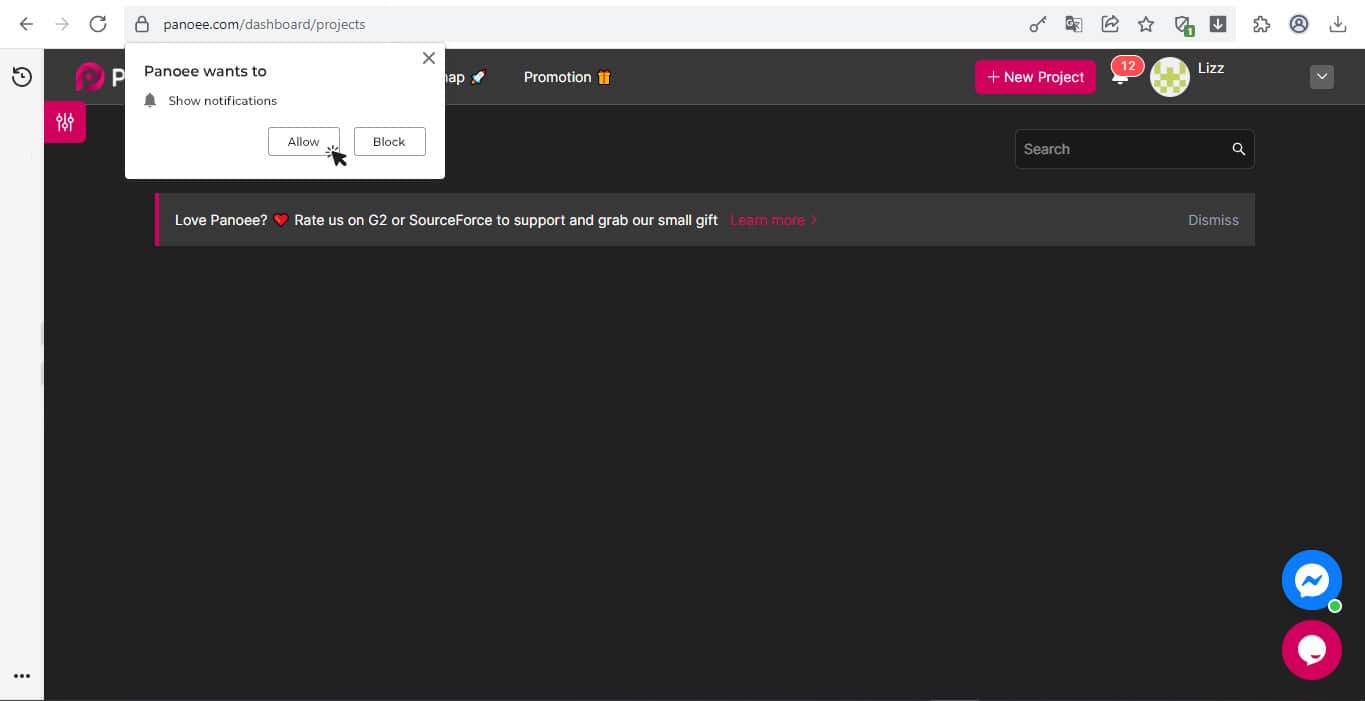Click the magnifier icon in the search box
The width and height of the screenshot is (1365, 701).
pyautogui.click(x=1238, y=149)
